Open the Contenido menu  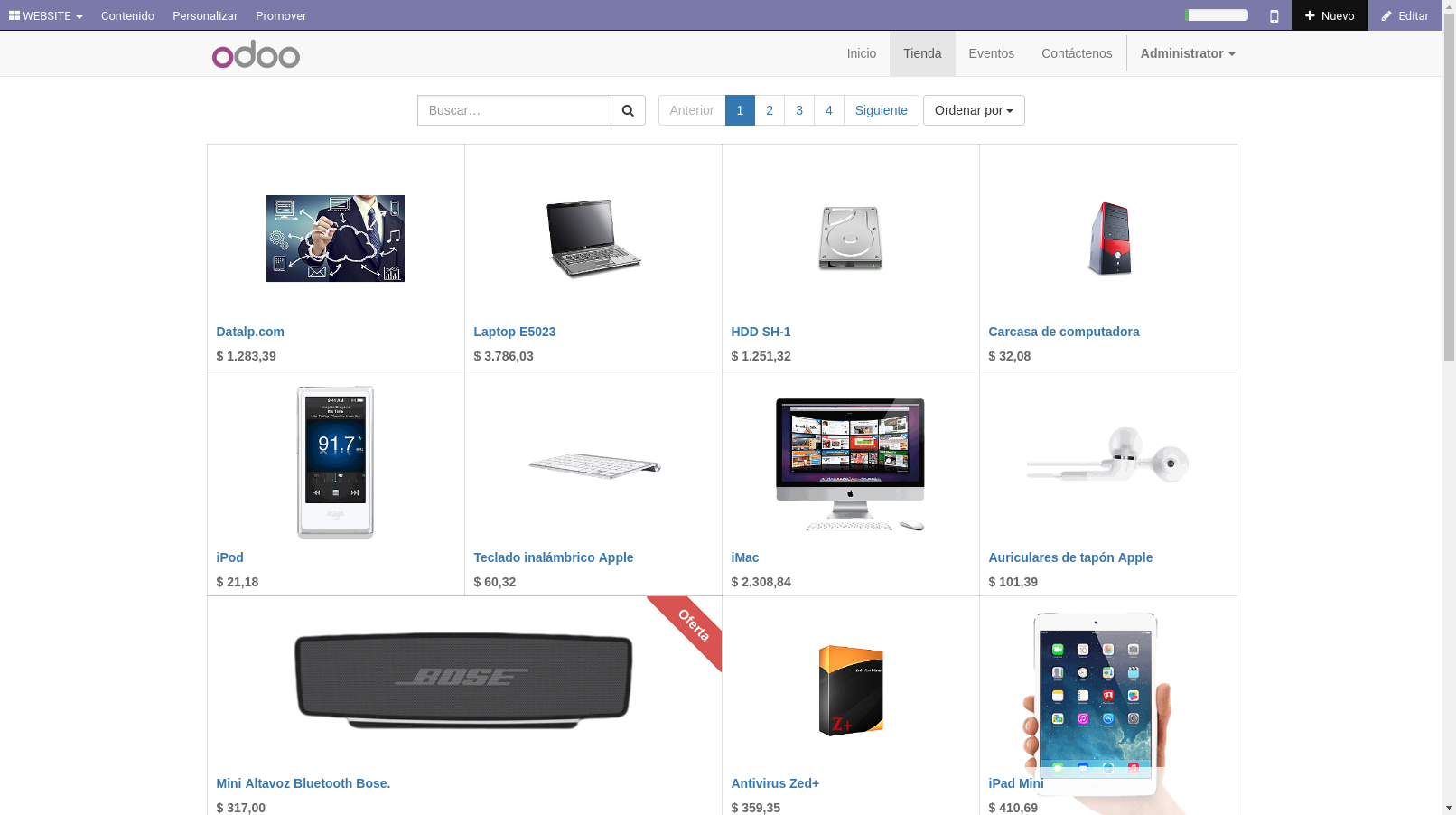point(127,15)
